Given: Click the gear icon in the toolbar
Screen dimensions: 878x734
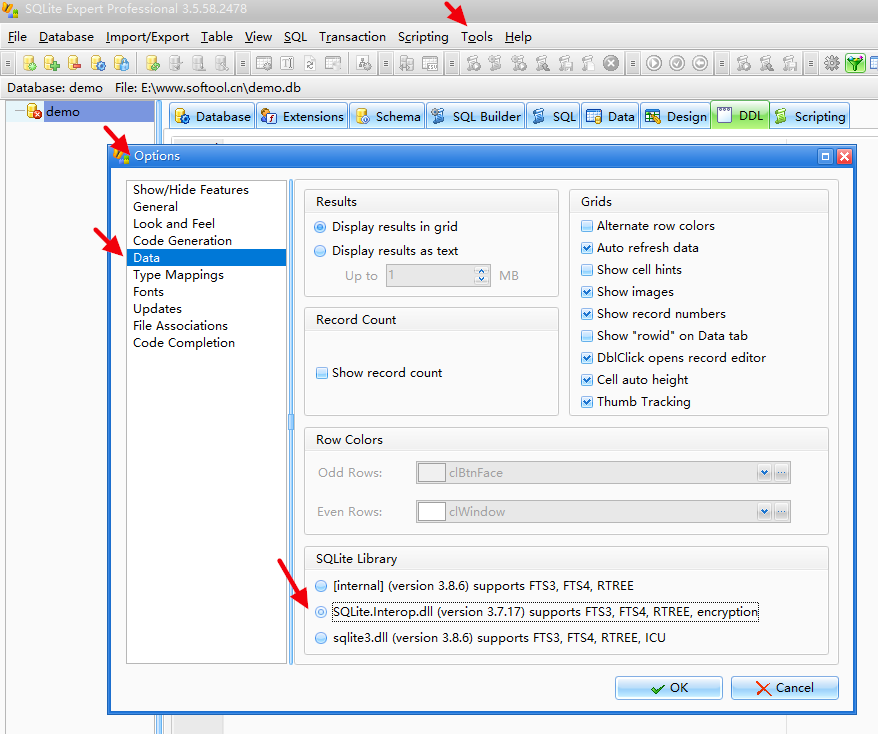Looking at the screenshot, I should (x=832, y=63).
